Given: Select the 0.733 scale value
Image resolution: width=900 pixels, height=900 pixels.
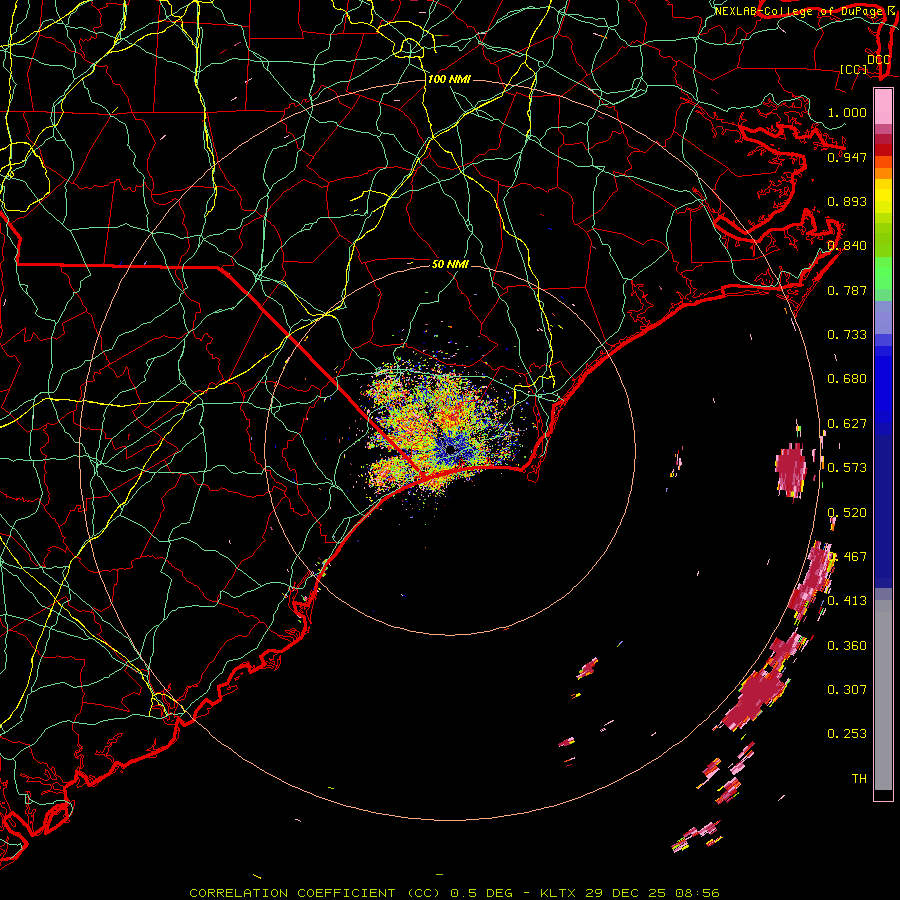Looking at the screenshot, I should [x=847, y=334].
